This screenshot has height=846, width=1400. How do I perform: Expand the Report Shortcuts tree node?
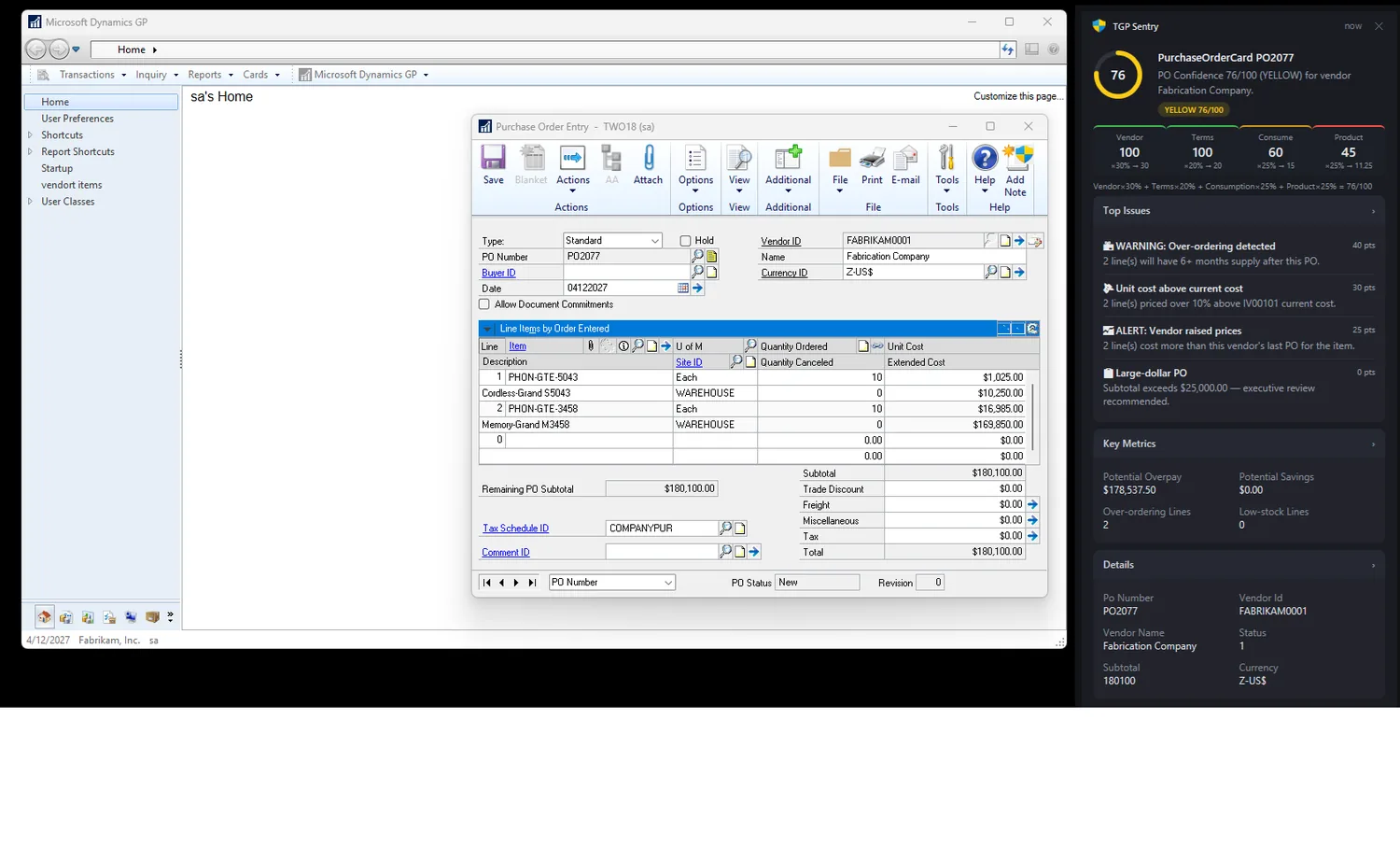click(31, 151)
